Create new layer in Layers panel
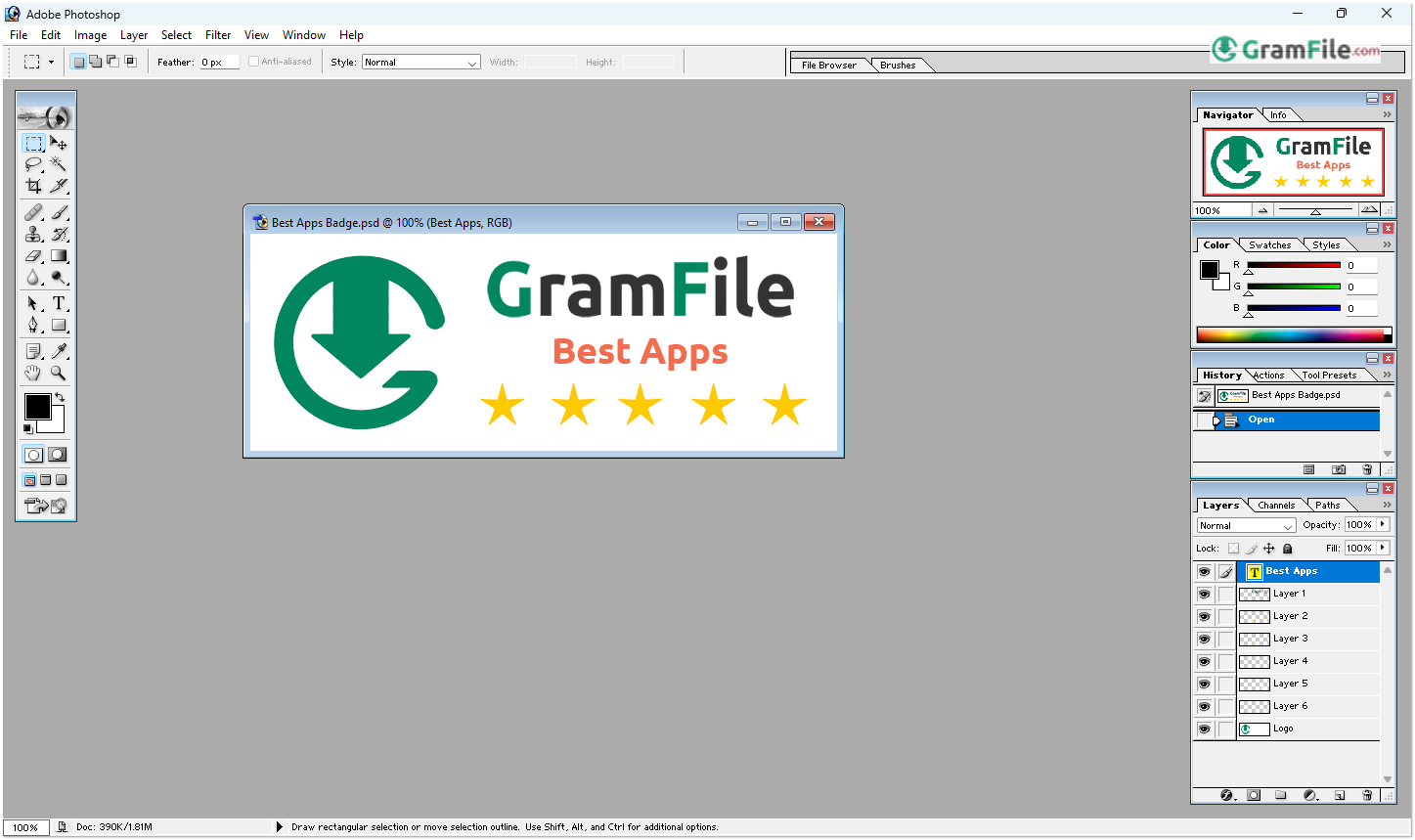Viewport: 1415px width, 840px height. [x=1340, y=795]
